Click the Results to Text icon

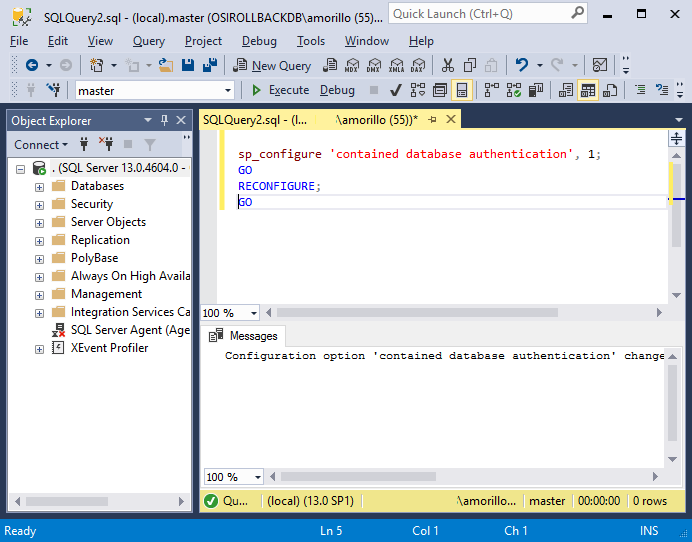(566, 90)
